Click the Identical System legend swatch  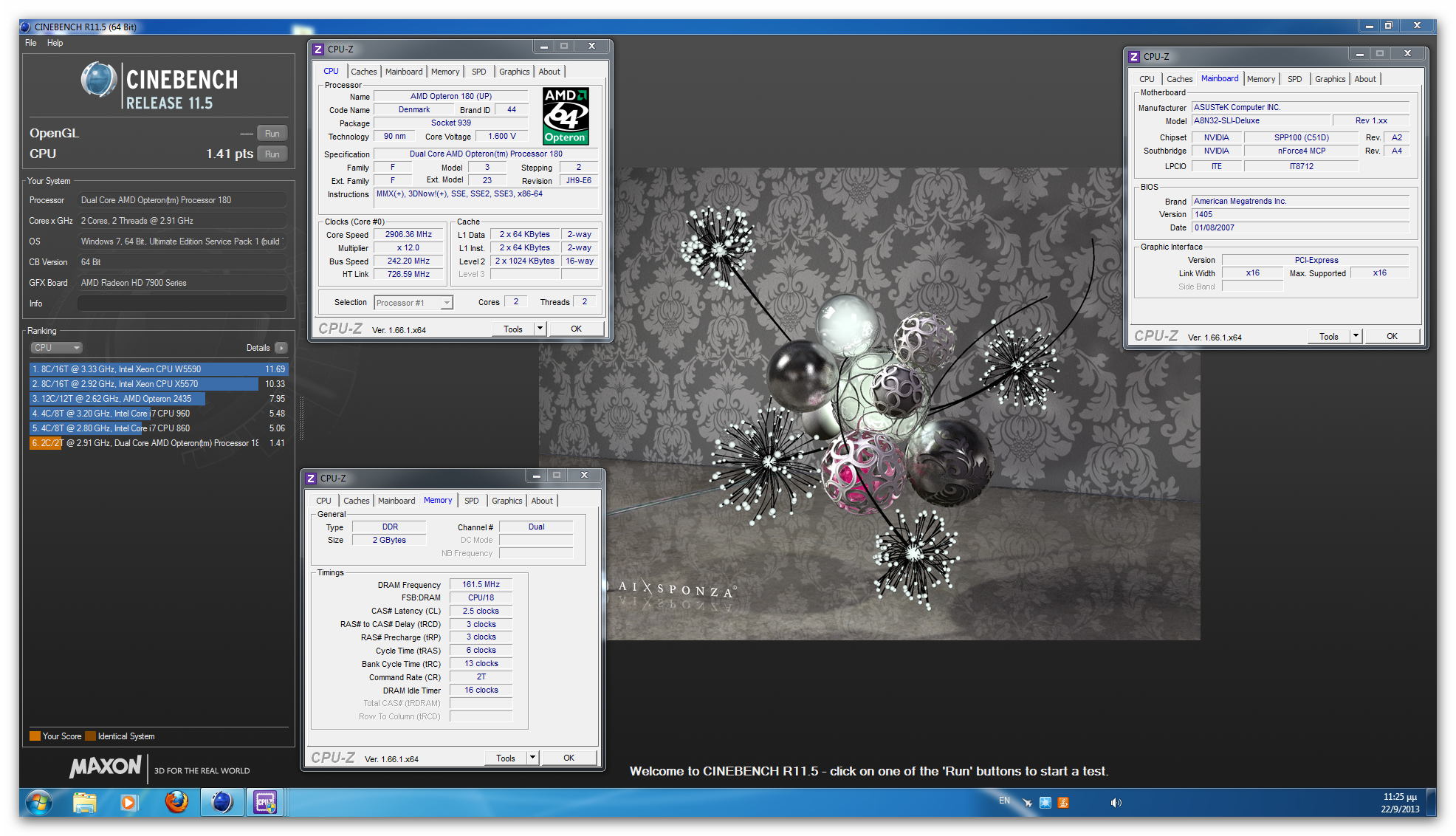tap(90, 736)
